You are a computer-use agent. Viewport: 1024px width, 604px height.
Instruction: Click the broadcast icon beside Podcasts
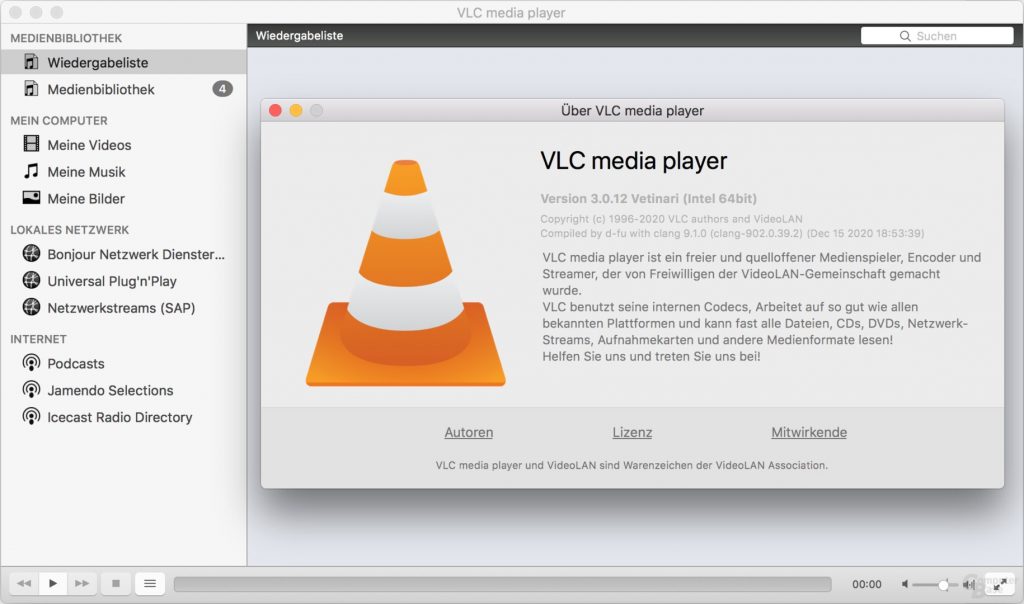click(31, 363)
